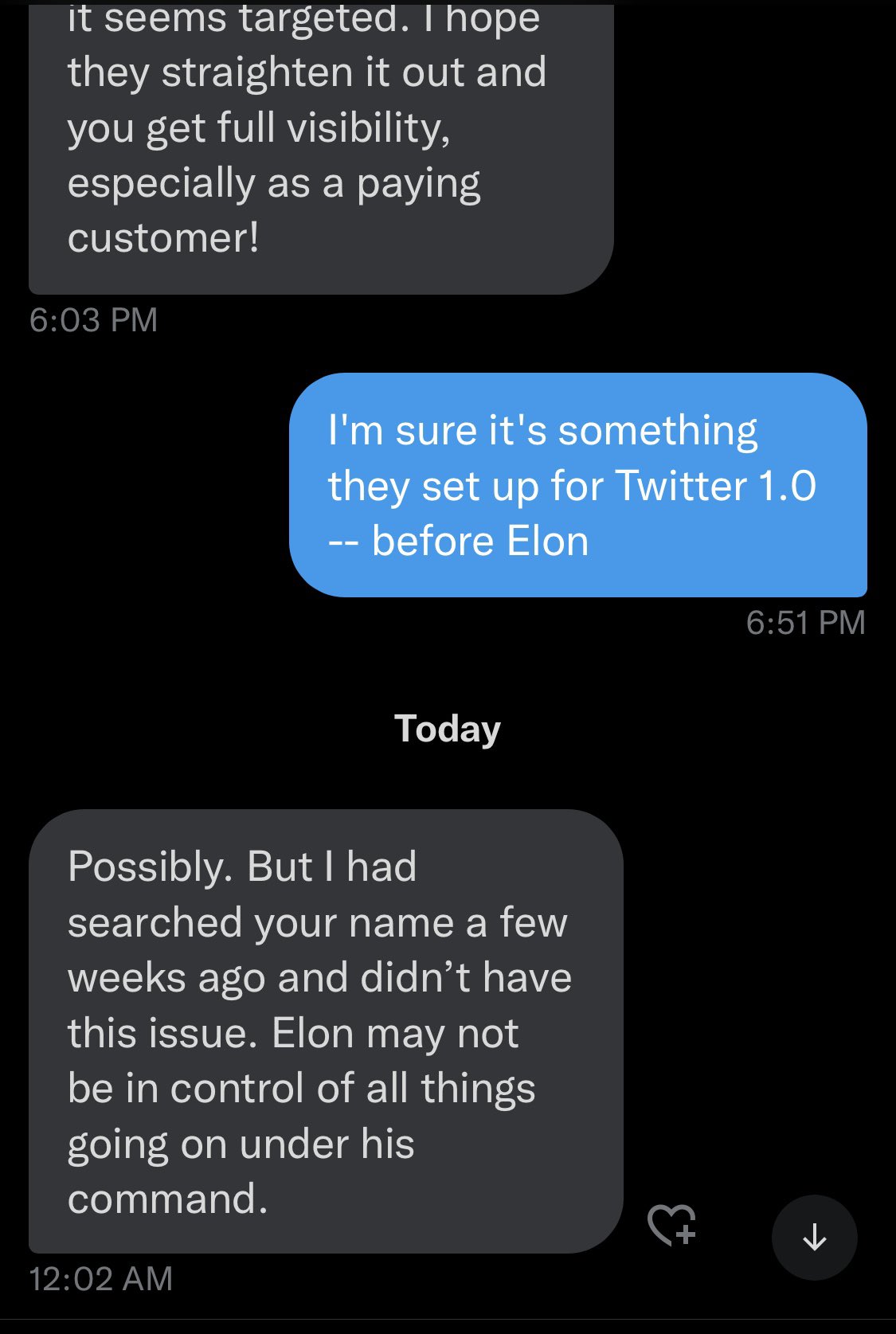Click the word 'customer!' in top message

(163, 238)
